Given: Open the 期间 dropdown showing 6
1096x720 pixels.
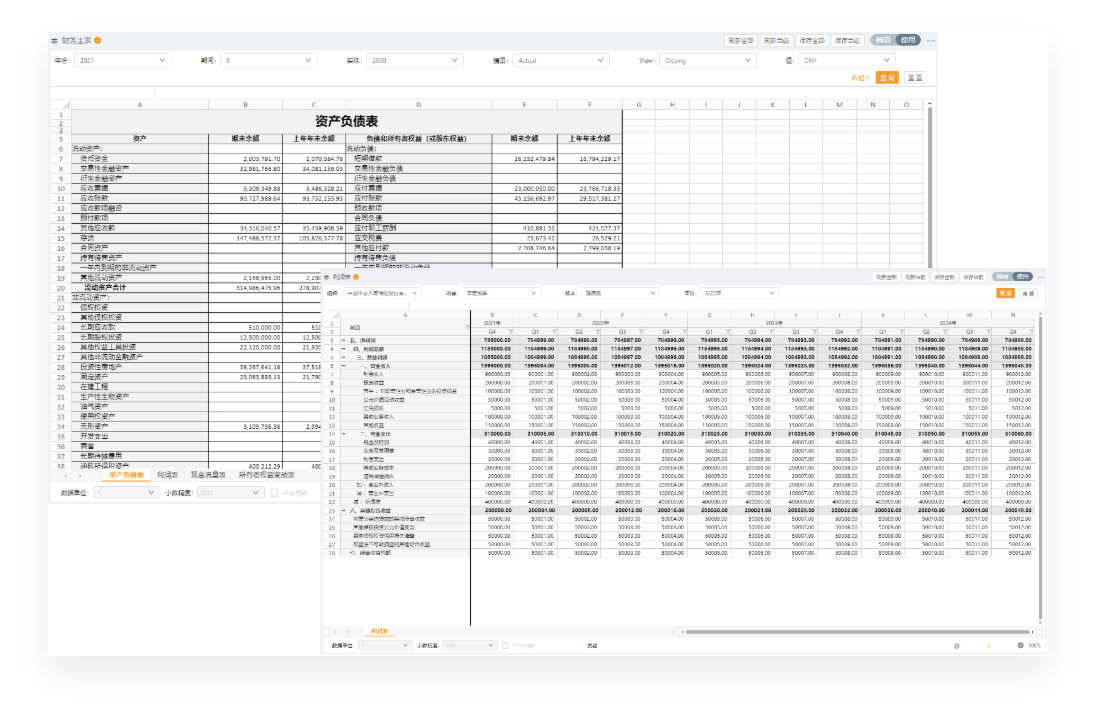Looking at the screenshot, I should click(268, 61).
